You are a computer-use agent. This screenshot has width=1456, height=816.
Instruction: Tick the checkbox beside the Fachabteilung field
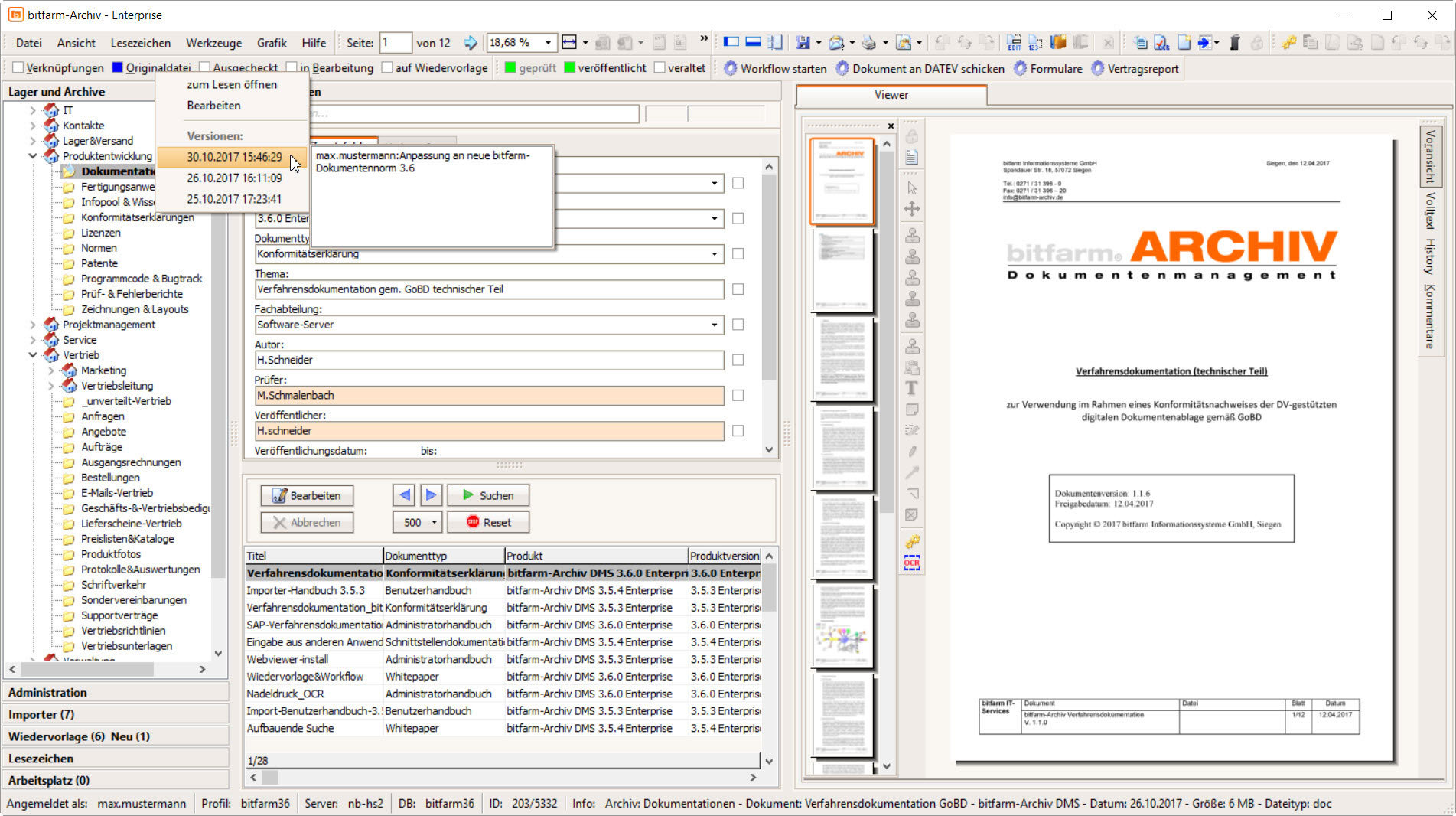click(738, 325)
